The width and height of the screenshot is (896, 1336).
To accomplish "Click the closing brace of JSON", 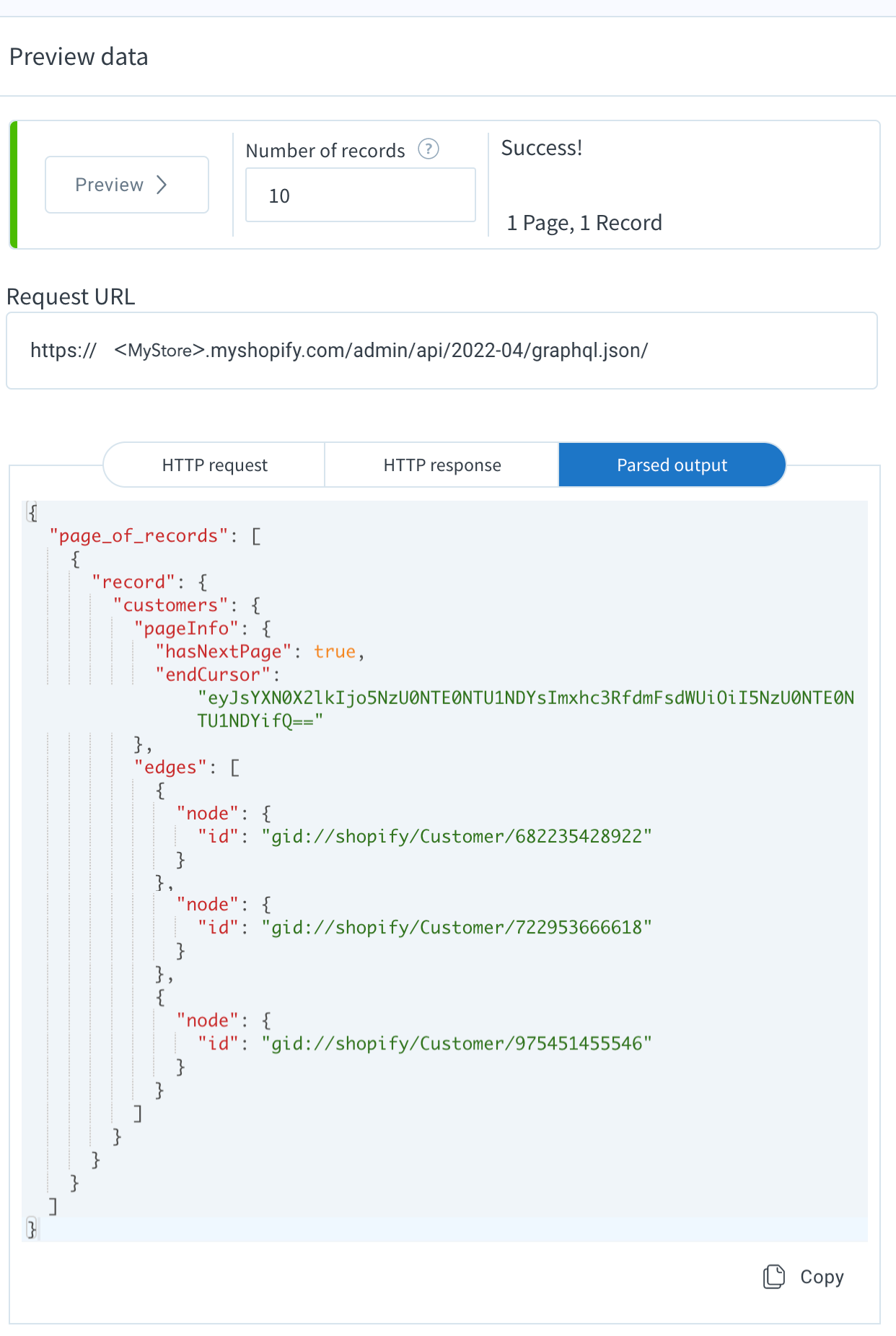I will [x=32, y=1228].
